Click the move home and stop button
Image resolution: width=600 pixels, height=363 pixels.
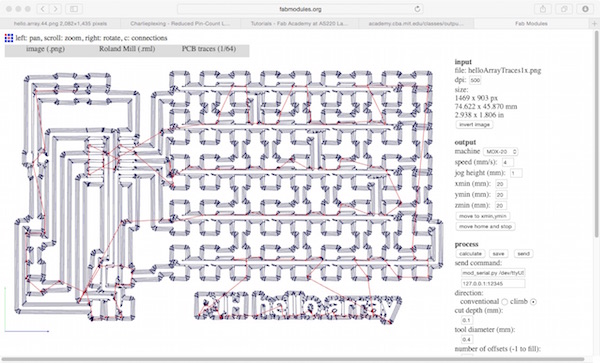point(485,226)
